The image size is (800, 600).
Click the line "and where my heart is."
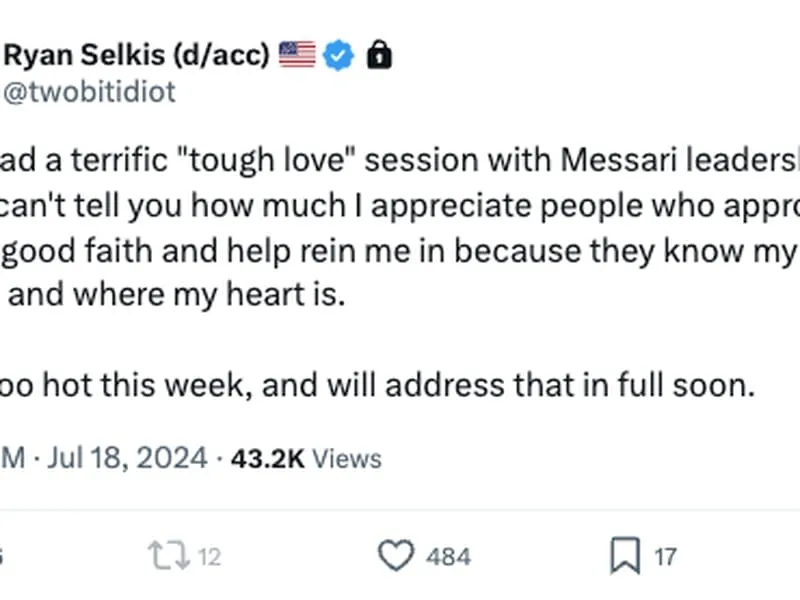pyautogui.click(x=177, y=295)
